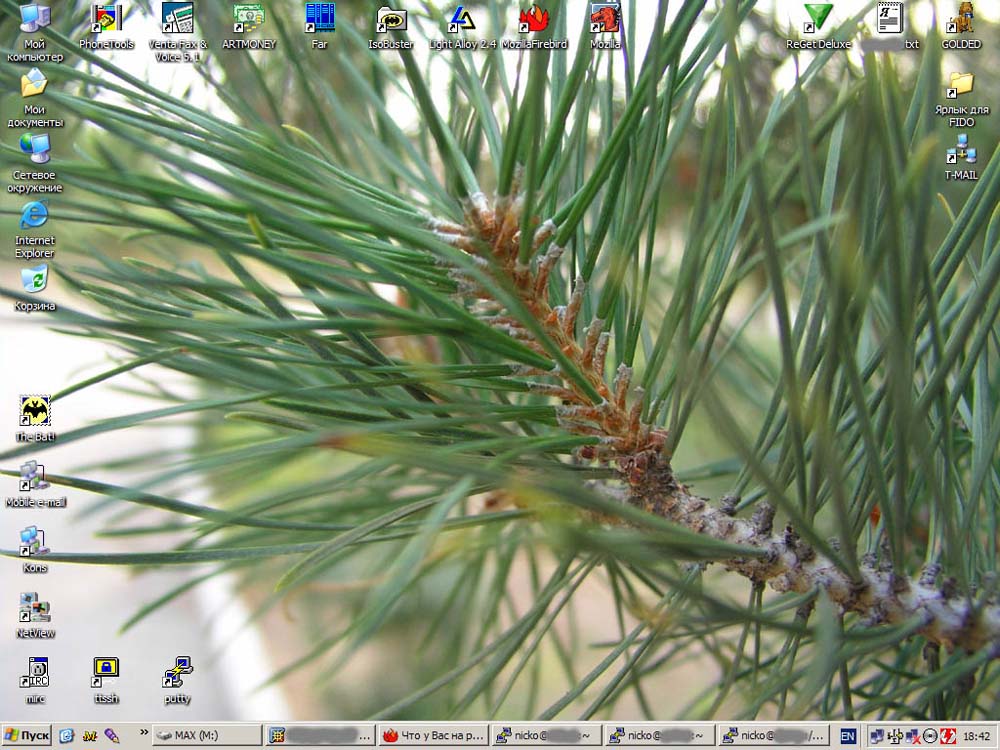
Task: Select the T-MAIL desktop icon
Action: tap(960, 150)
